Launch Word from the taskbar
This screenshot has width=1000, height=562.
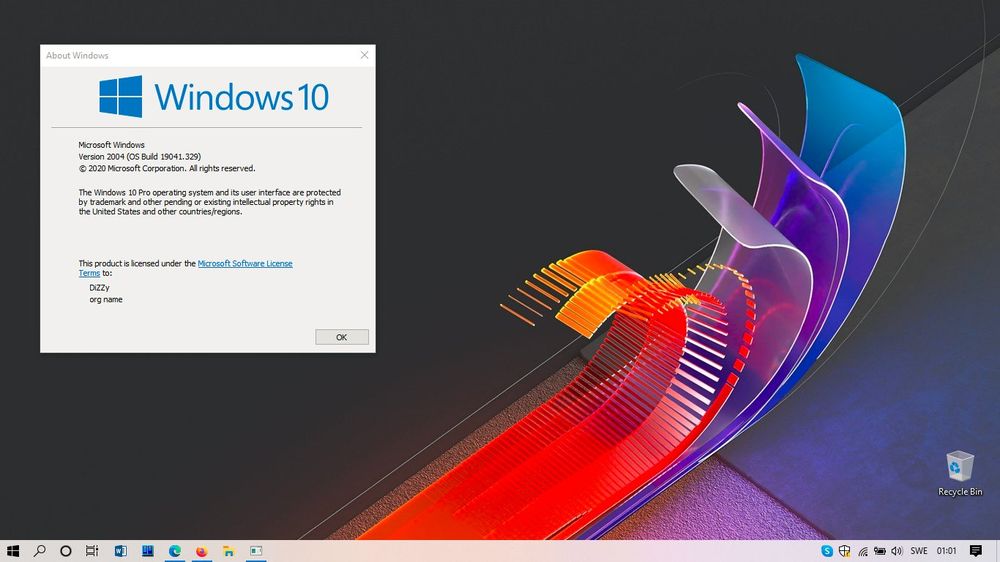click(121, 551)
